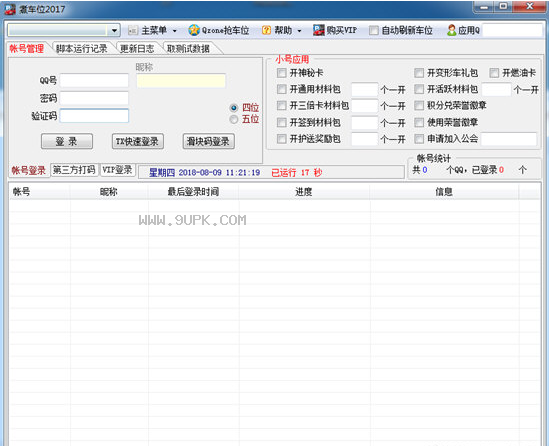Focus the 开三倍卡材料包 count field
The image size is (549, 446).
coord(364,106)
